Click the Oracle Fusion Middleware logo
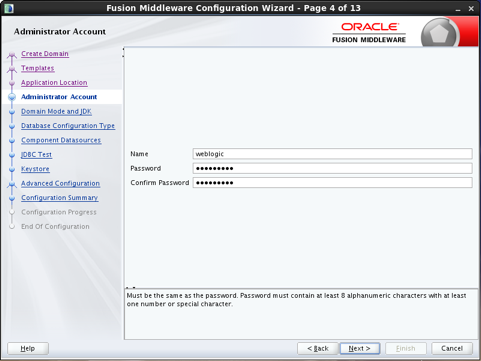Image resolution: width=481 pixels, height=361 pixels. (x=369, y=33)
